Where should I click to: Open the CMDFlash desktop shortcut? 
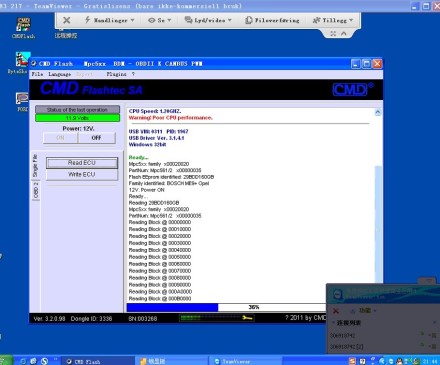[x=23, y=28]
